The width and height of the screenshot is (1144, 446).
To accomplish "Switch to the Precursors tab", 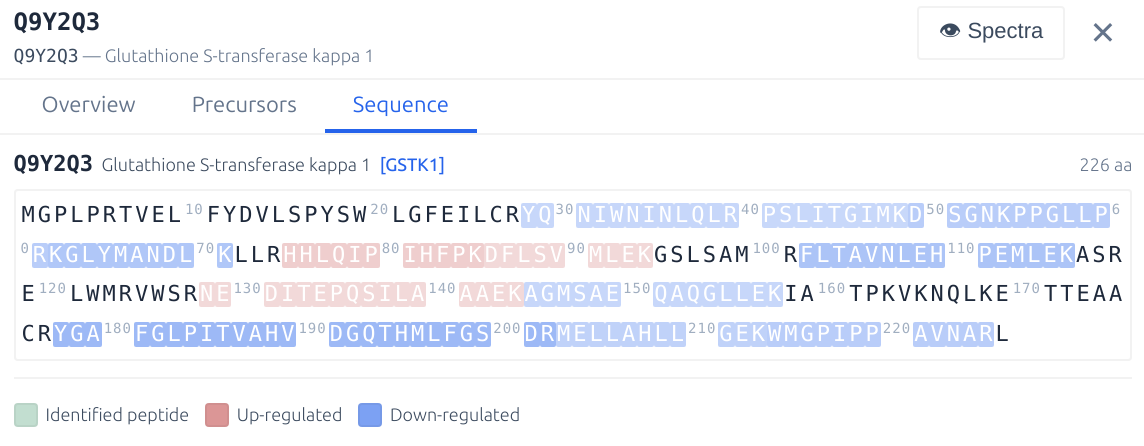I will (244, 105).
